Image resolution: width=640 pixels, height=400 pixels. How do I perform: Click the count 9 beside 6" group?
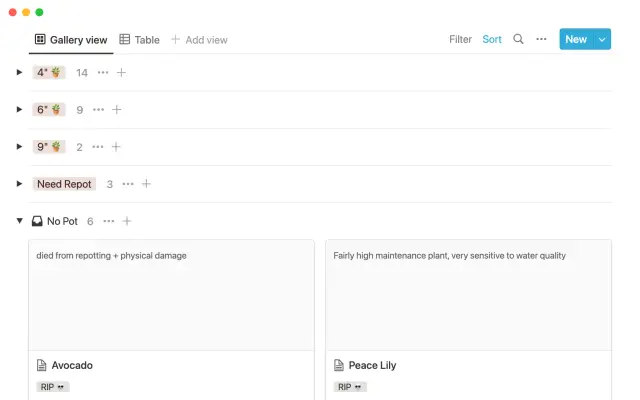(x=80, y=110)
